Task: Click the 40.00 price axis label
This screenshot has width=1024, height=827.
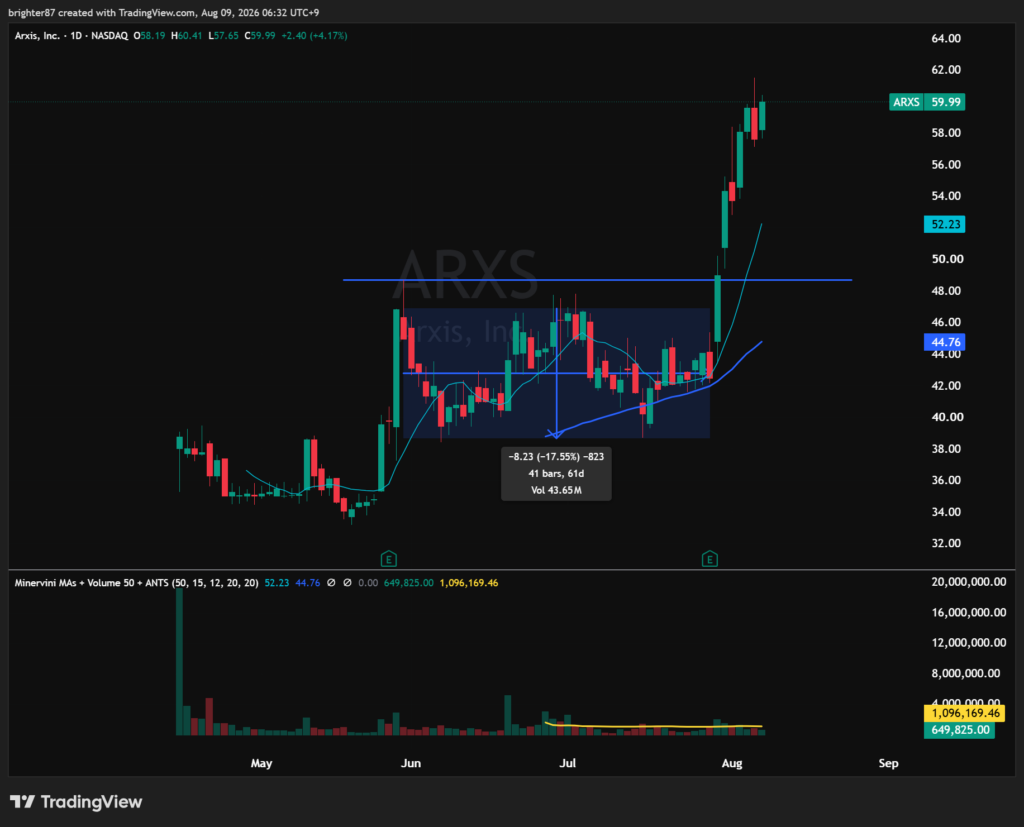Action: pyautogui.click(x=947, y=417)
